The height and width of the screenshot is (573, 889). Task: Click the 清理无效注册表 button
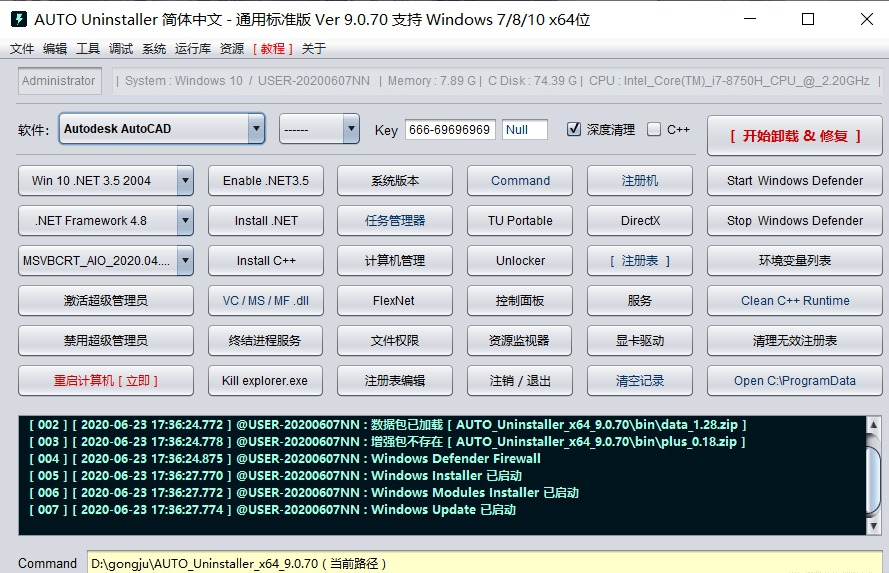click(x=795, y=341)
